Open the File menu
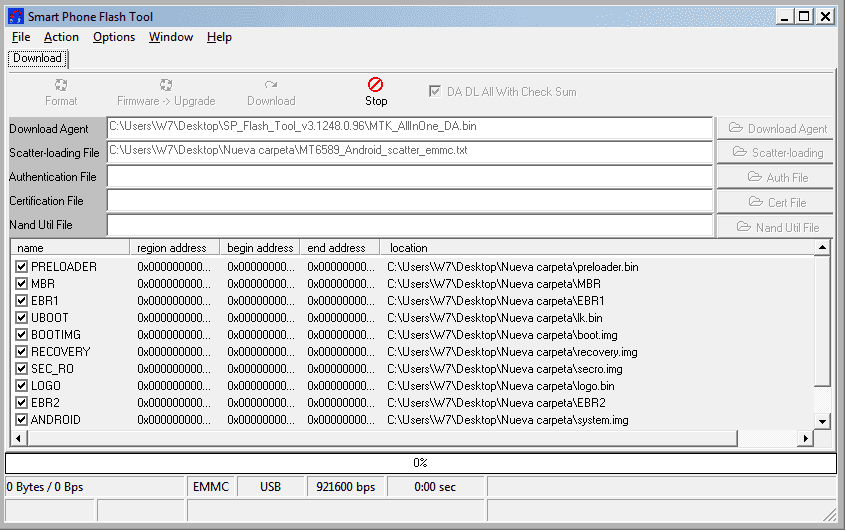This screenshot has width=847, height=532. click(x=21, y=37)
